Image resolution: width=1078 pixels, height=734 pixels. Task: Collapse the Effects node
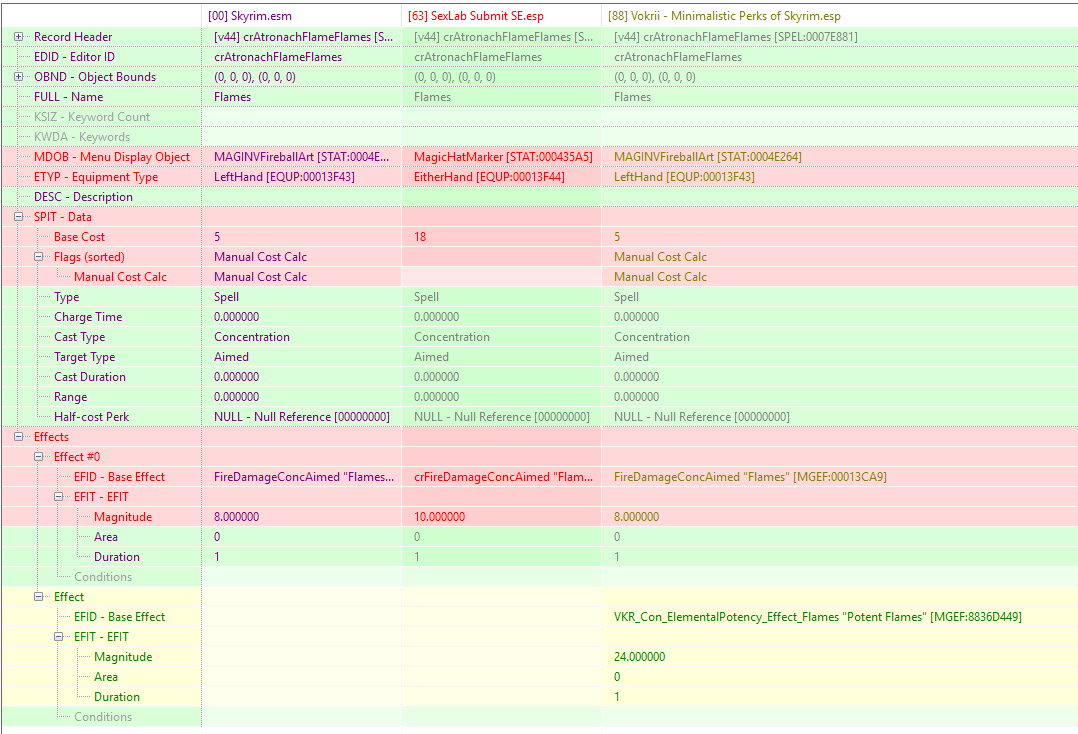pos(19,436)
